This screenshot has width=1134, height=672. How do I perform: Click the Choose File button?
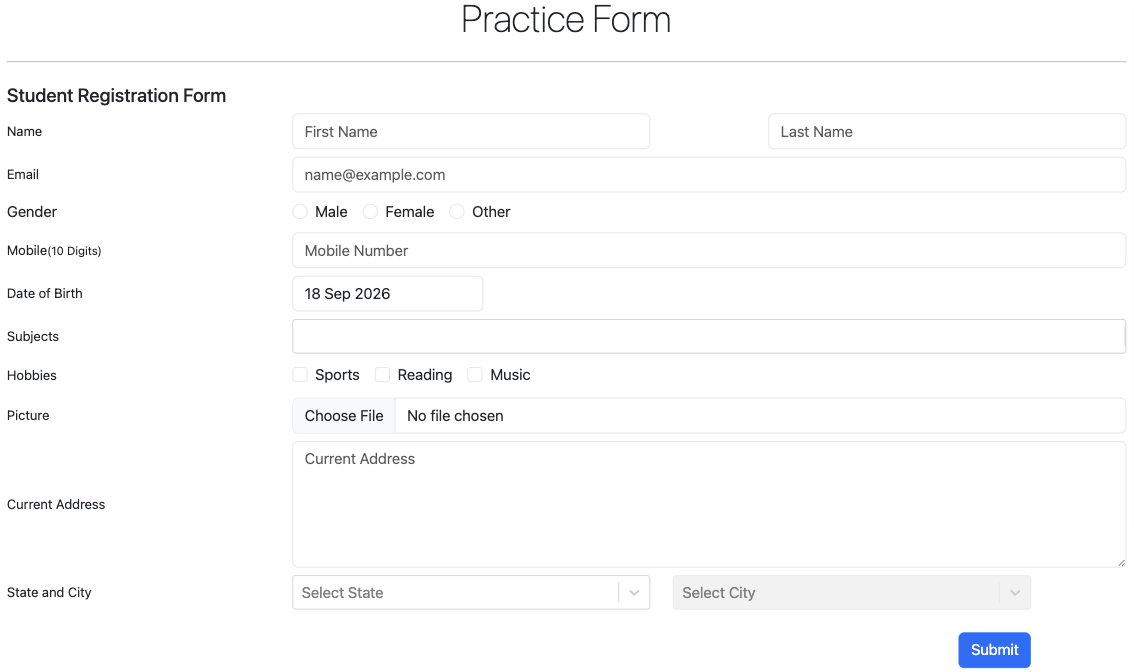coord(344,416)
